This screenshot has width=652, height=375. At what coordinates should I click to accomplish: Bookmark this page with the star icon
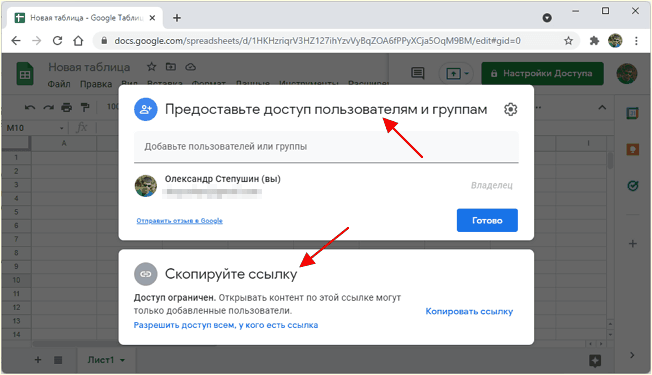tap(568, 41)
